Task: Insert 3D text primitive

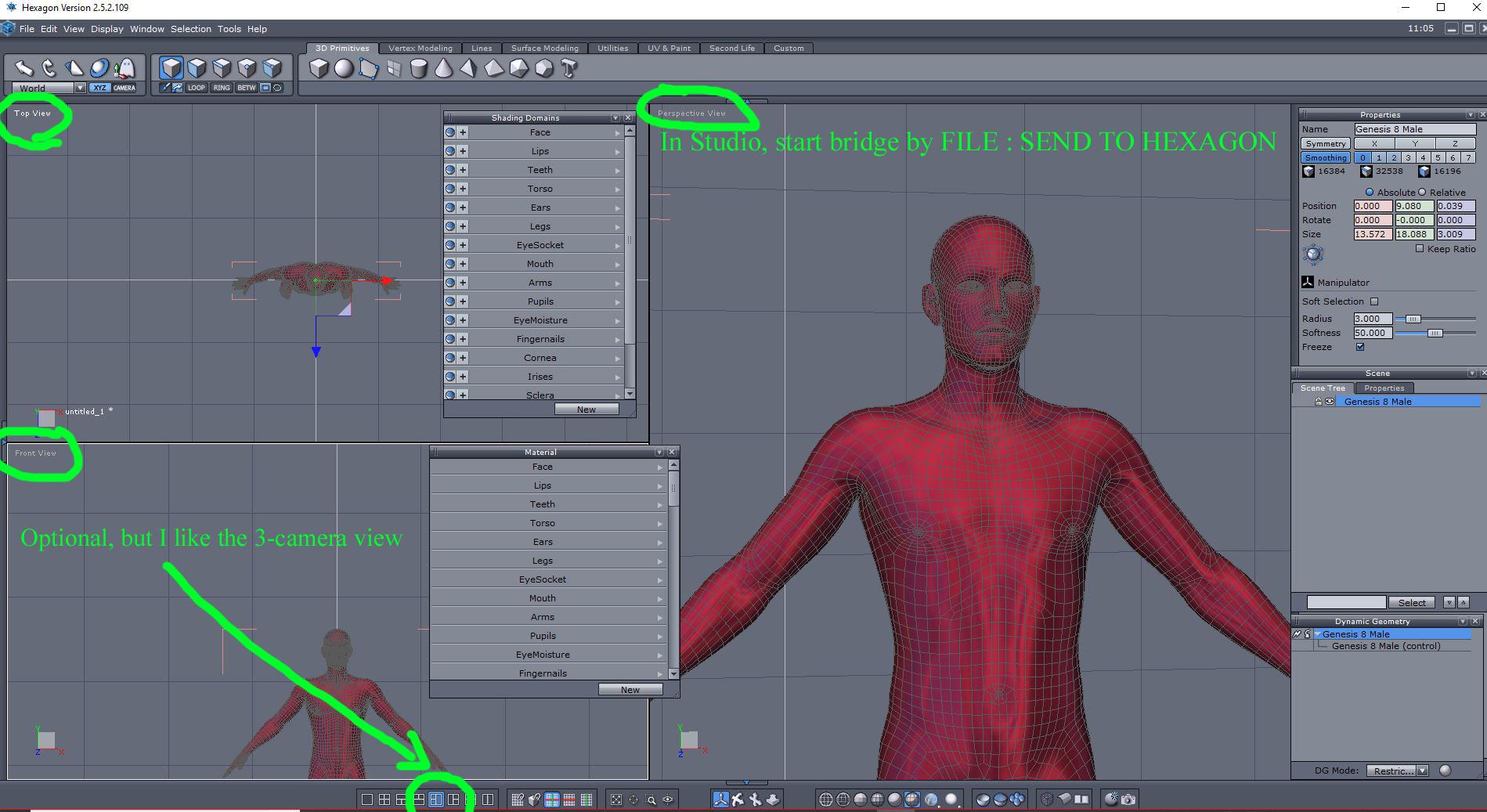Action: coord(569,69)
